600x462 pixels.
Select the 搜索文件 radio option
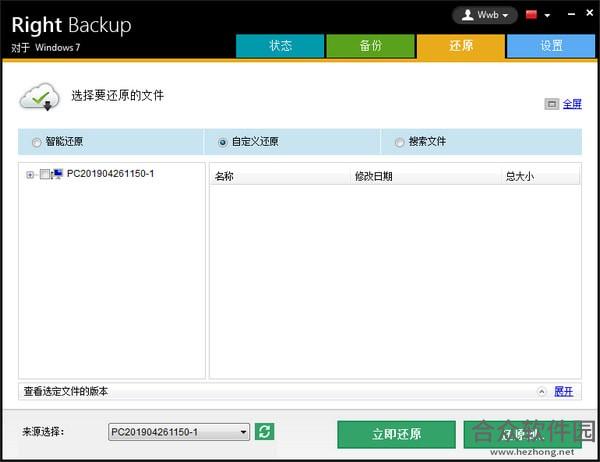pos(399,142)
